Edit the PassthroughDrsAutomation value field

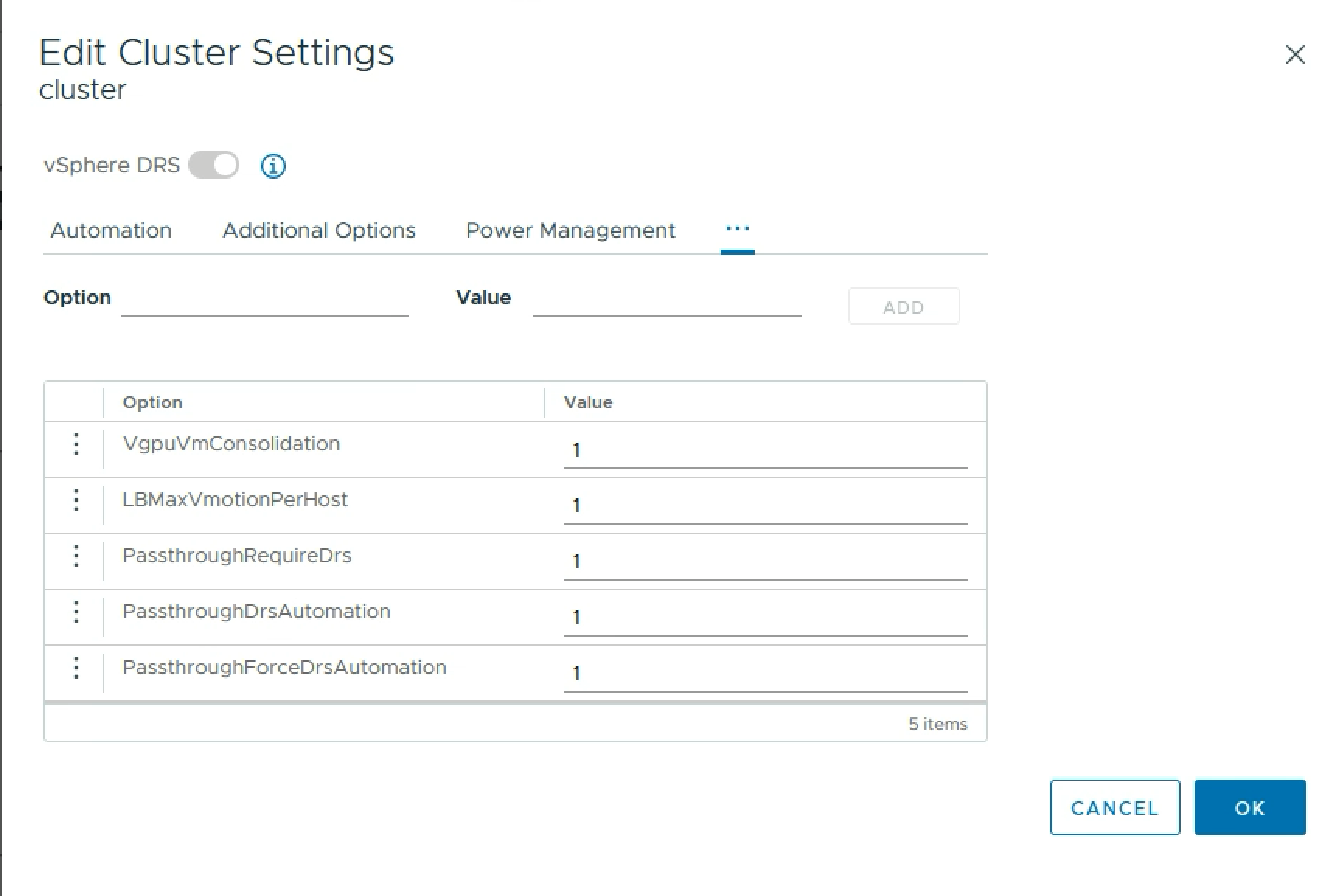tap(765, 618)
